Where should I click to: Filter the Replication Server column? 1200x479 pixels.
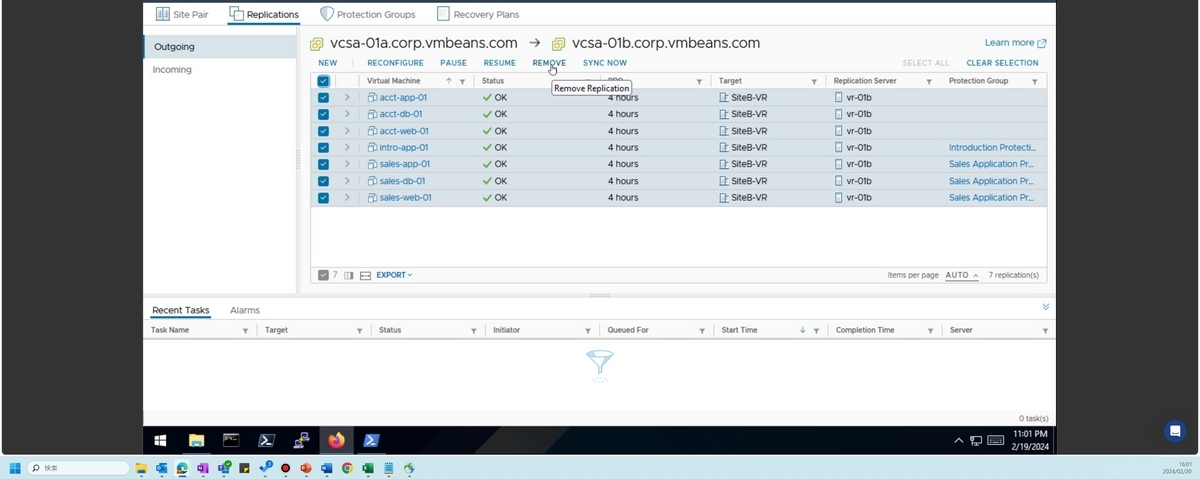929,81
